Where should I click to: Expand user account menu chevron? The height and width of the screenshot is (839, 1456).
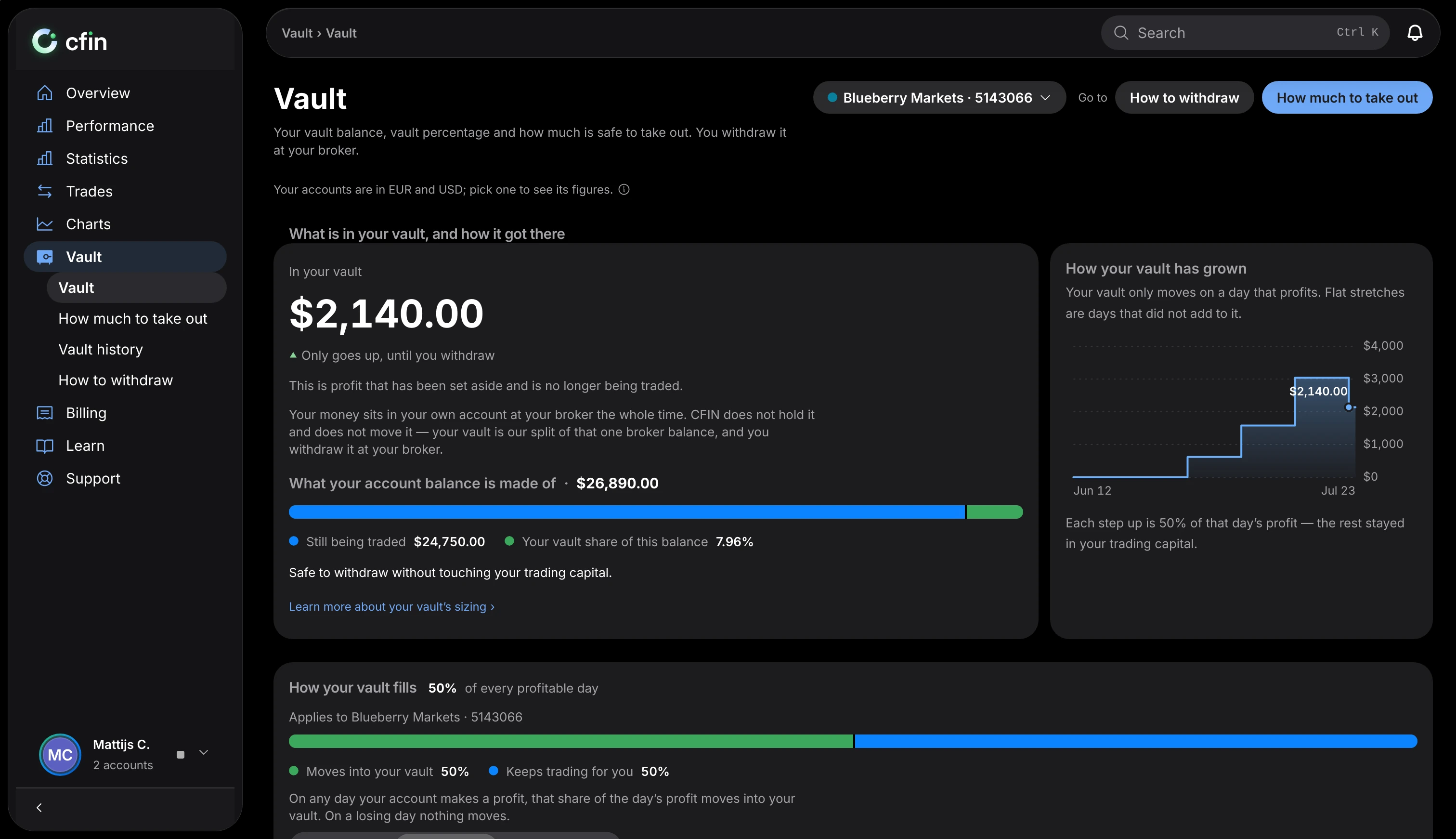(203, 753)
